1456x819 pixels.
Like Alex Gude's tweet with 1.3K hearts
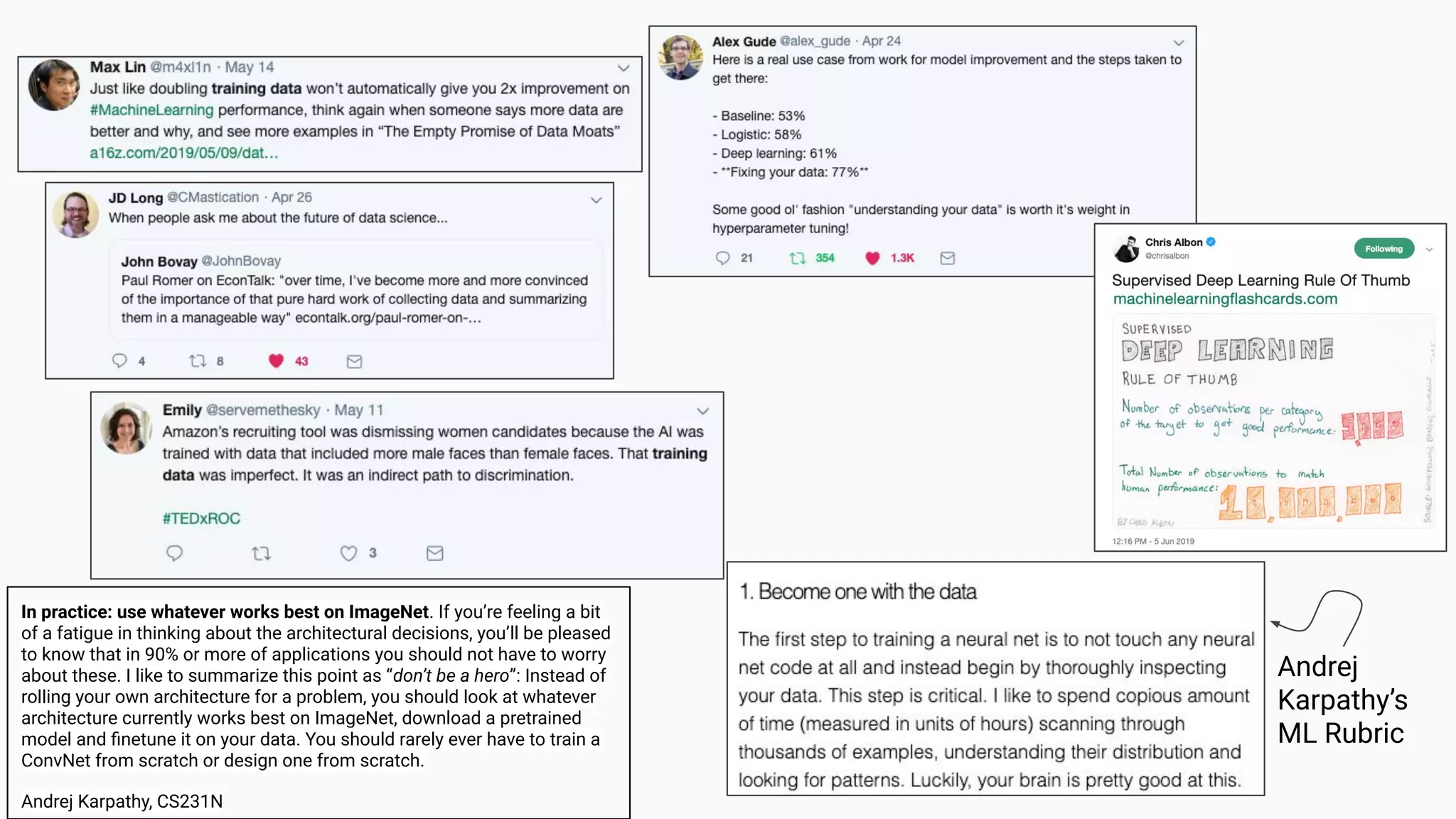[872, 258]
